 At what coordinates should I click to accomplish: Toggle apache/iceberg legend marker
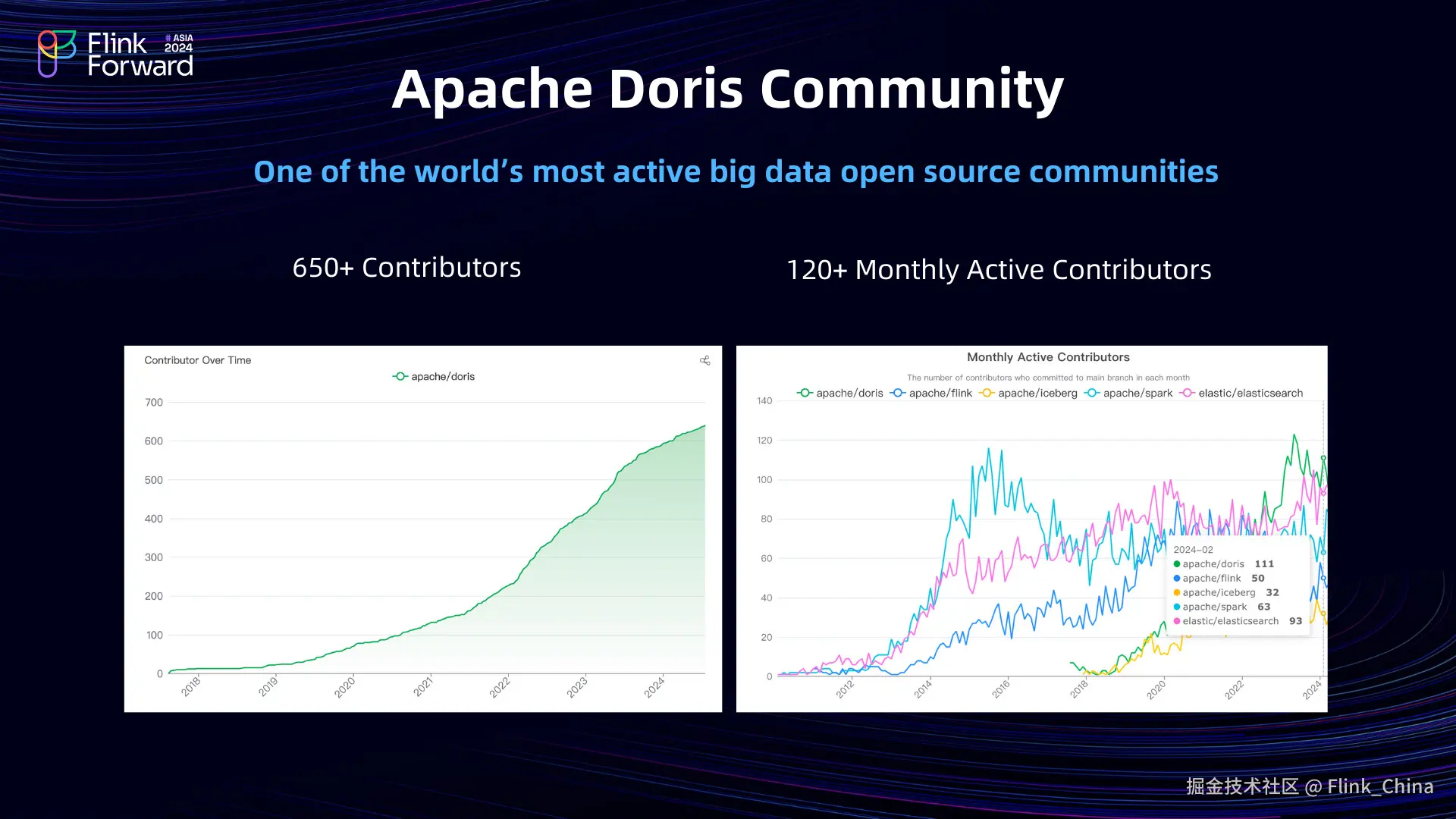[987, 394]
